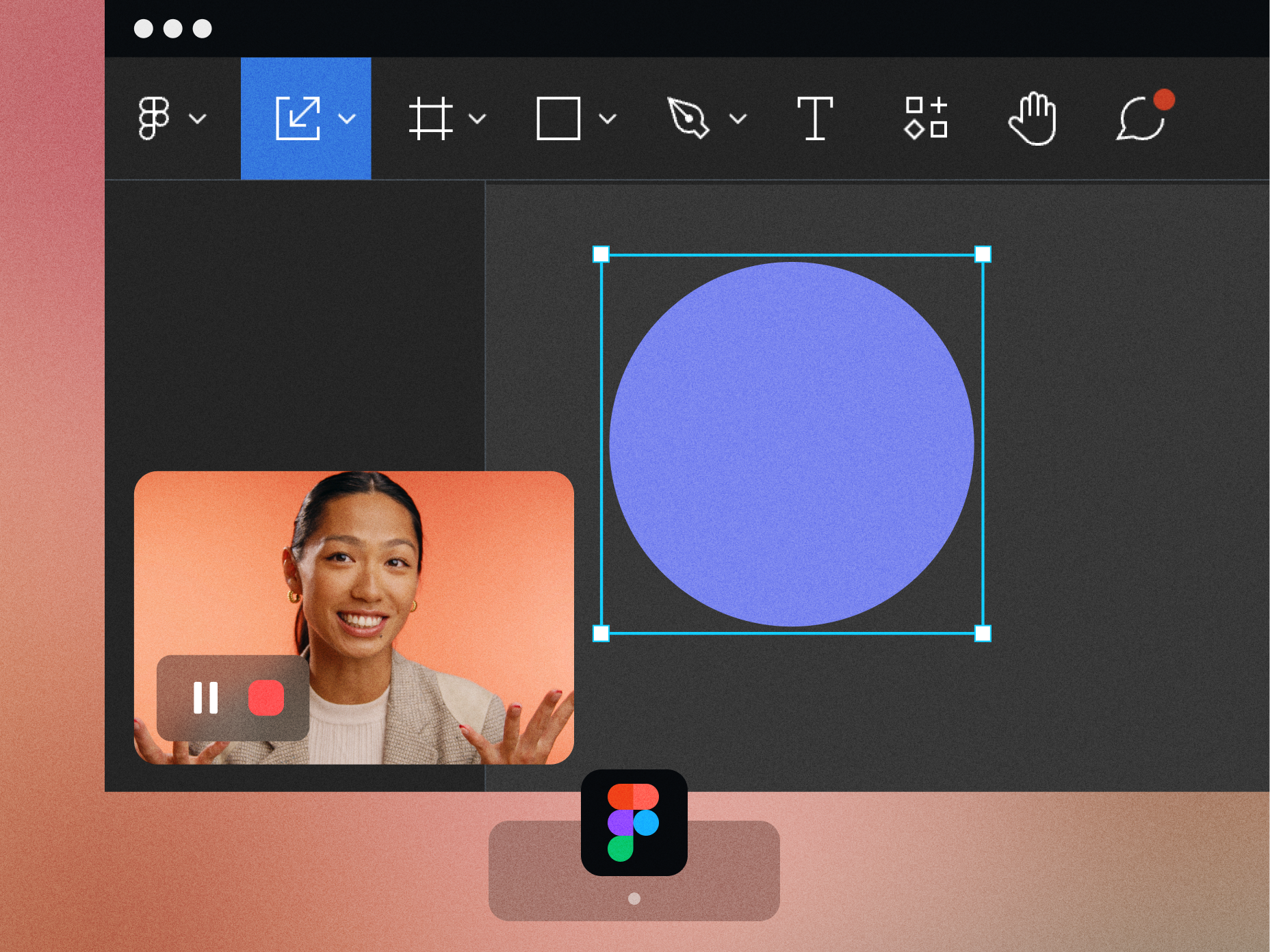Select the Scale tool in toolbar
Viewport: 1270px width, 952px height.
tap(298, 118)
